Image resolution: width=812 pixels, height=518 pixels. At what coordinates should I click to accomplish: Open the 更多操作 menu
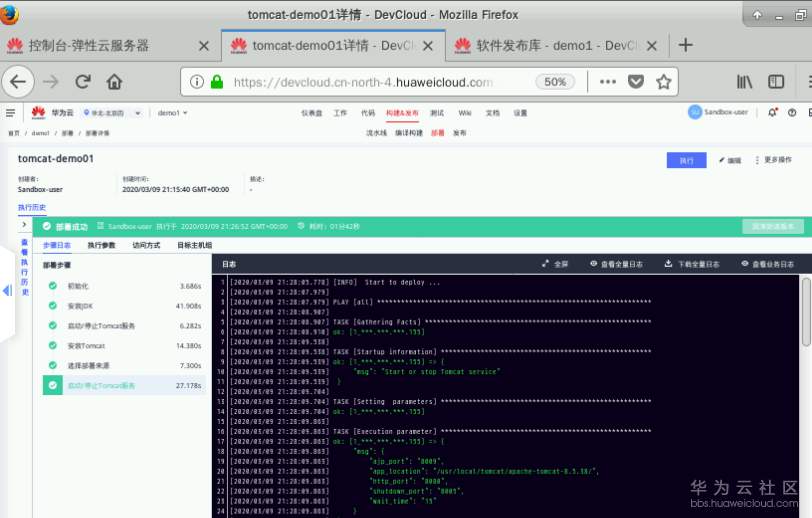[x=773, y=160]
